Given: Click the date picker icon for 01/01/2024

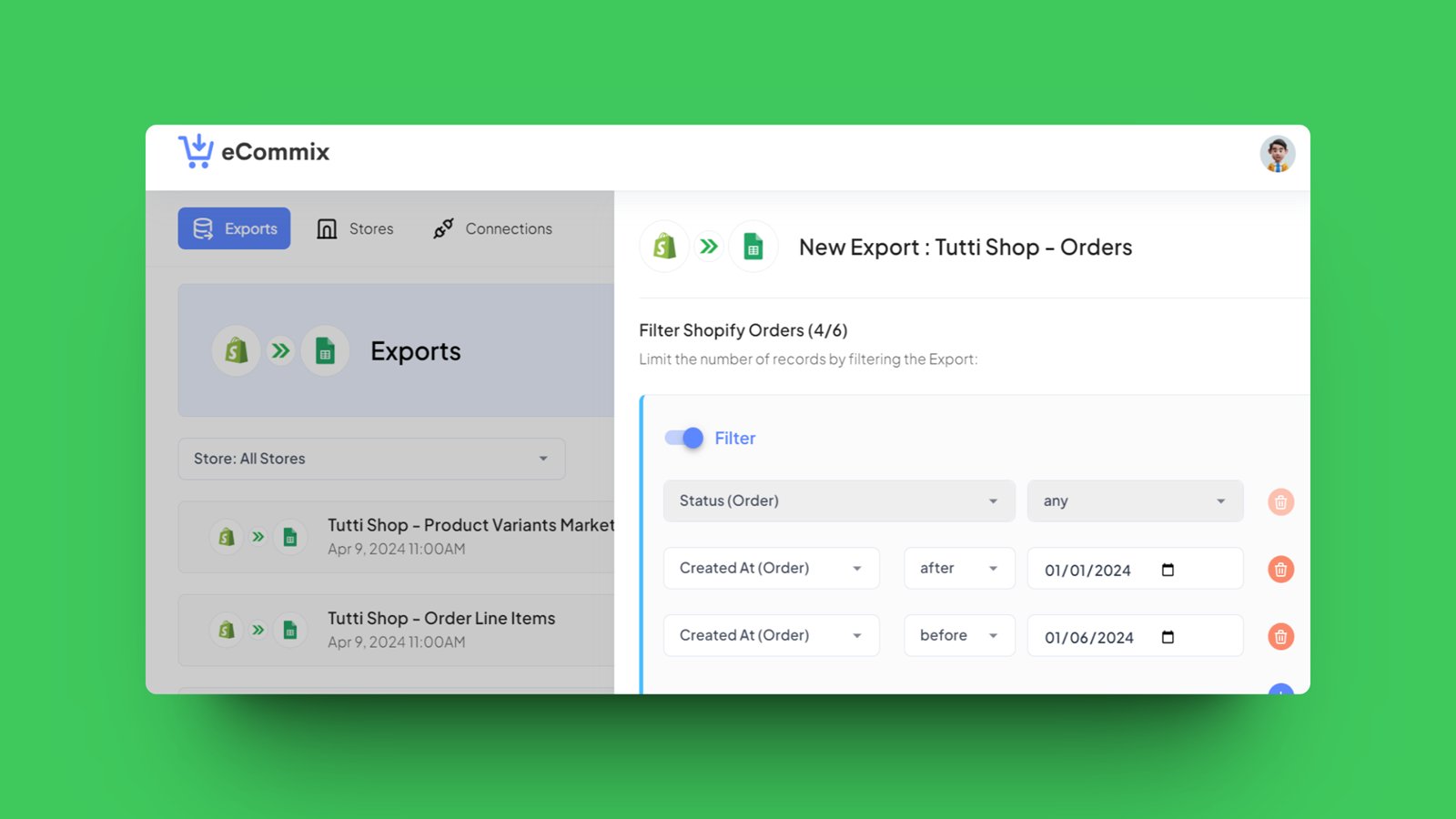Looking at the screenshot, I should [1169, 569].
